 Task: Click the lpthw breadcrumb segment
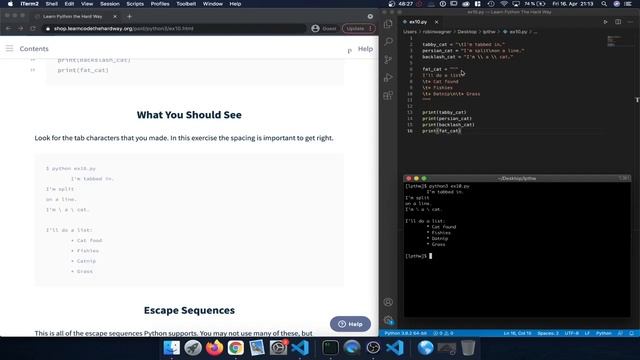(489, 31)
